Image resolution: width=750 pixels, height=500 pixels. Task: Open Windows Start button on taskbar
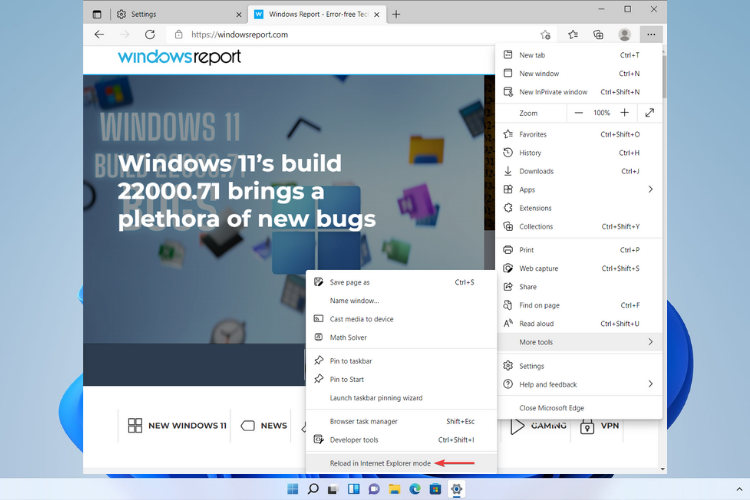coord(293,489)
